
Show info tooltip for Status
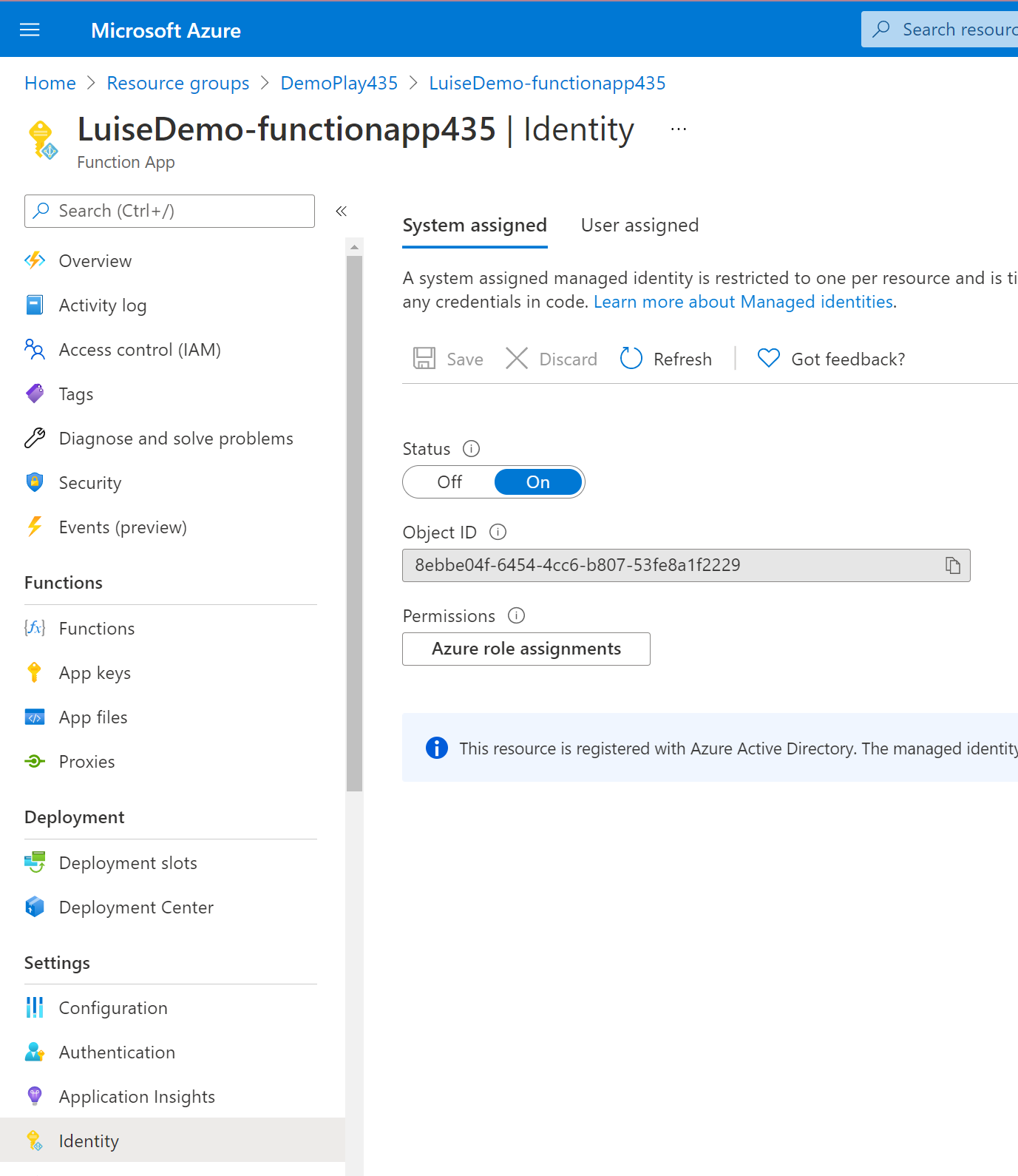pyautogui.click(x=472, y=449)
